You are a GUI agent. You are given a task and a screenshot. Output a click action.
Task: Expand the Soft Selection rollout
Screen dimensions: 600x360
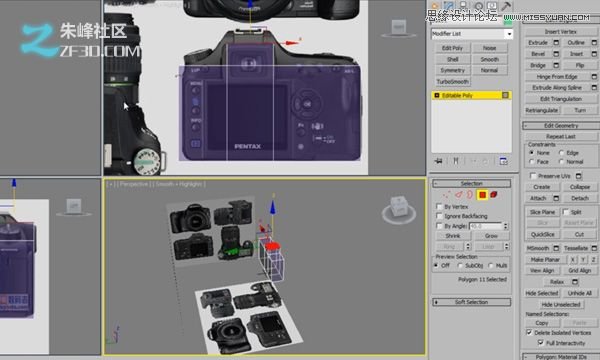click(471, 302)
